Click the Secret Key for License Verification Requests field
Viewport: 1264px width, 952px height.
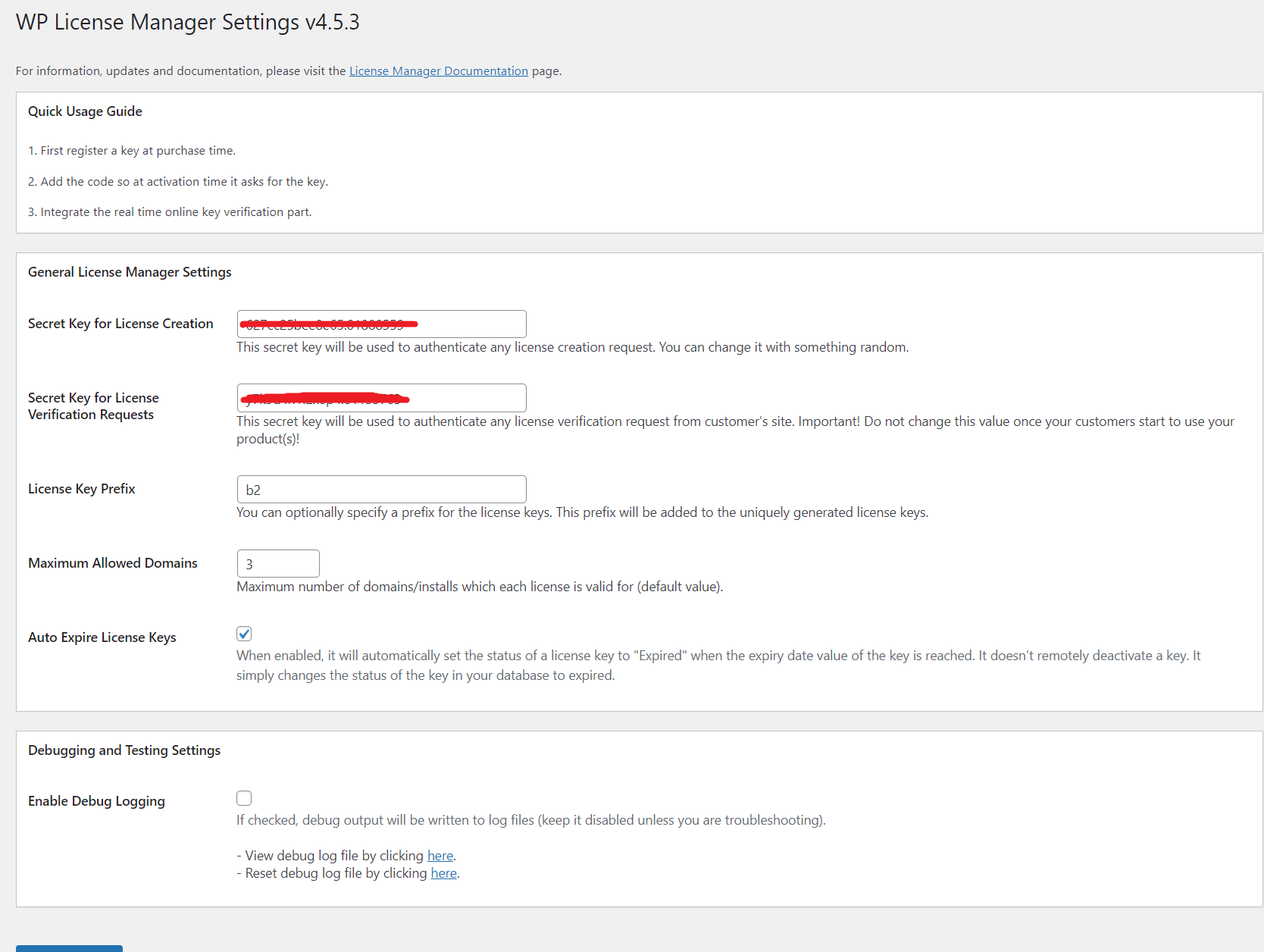tap(381, 398)
